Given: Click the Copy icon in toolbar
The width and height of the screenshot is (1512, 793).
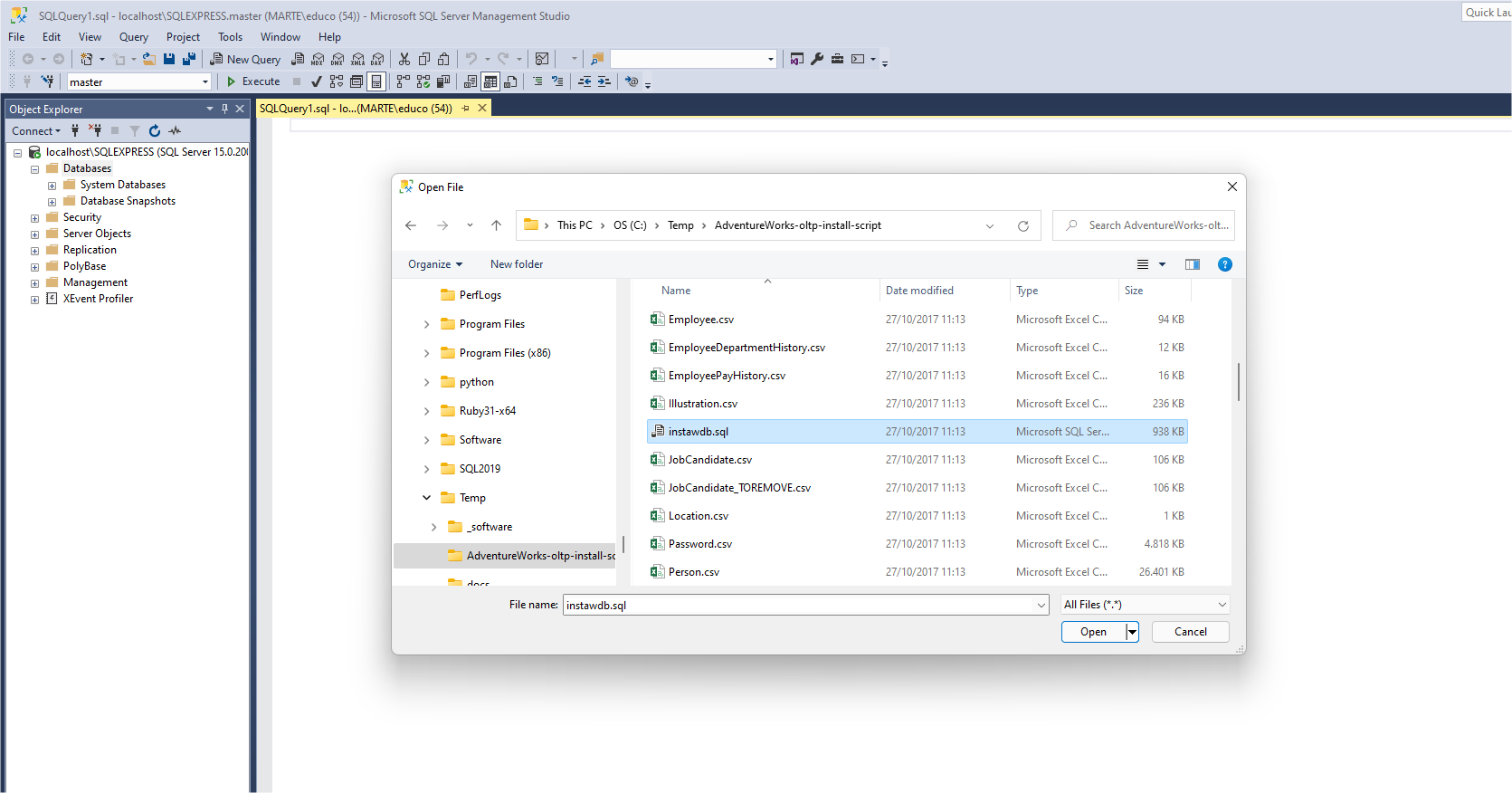Looking at the screenshot, I should coord(424,59).
